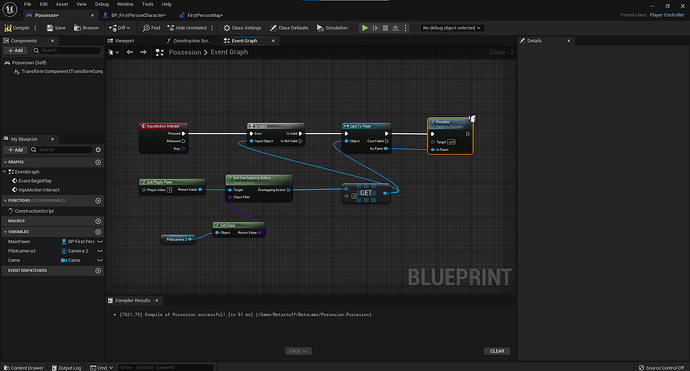
Task: Navigate back in graph history
Action: click(x=130, y=52)
